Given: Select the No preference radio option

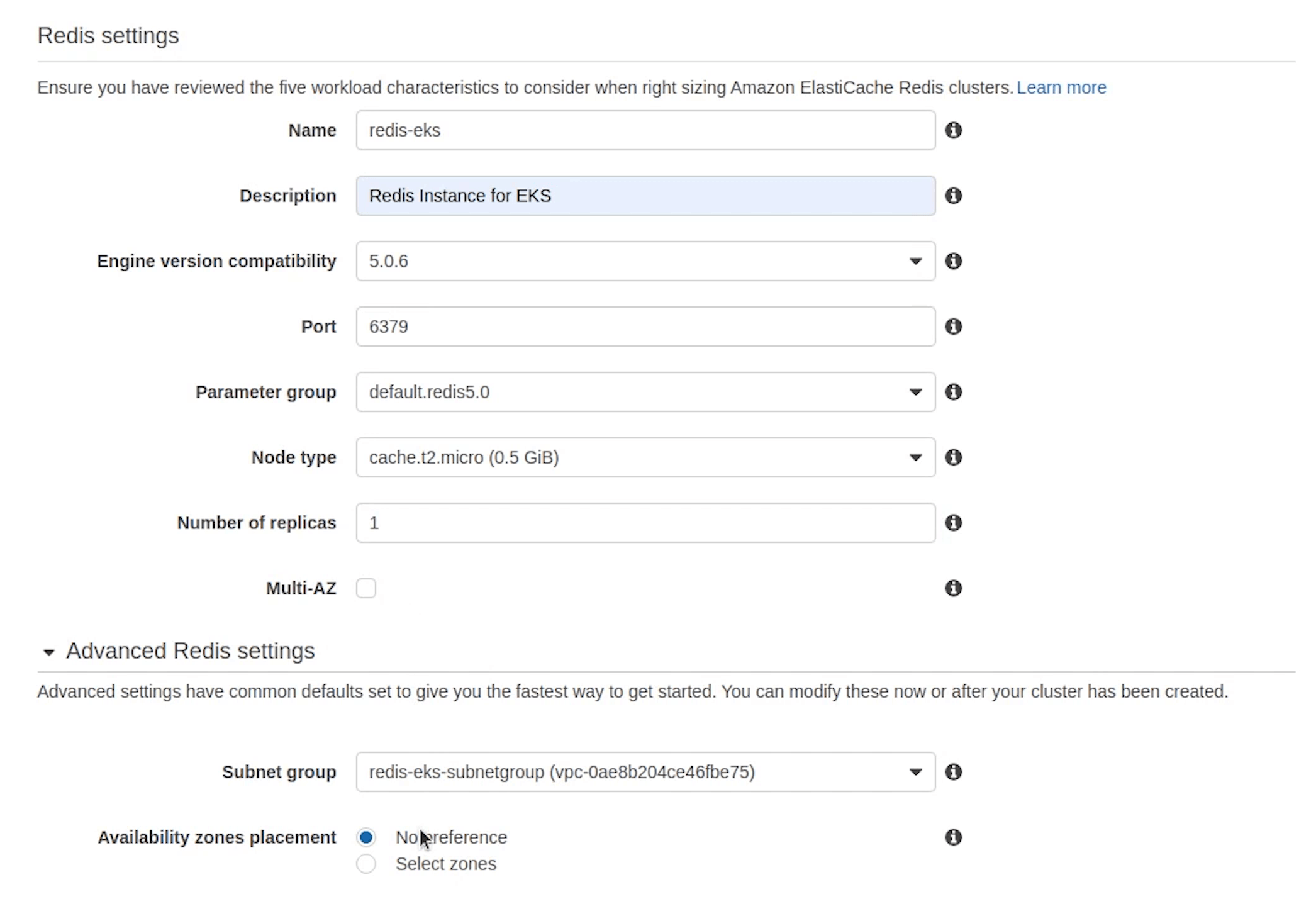Looking at the screenshot, I should pyautogui.click(x=366, y=837).
